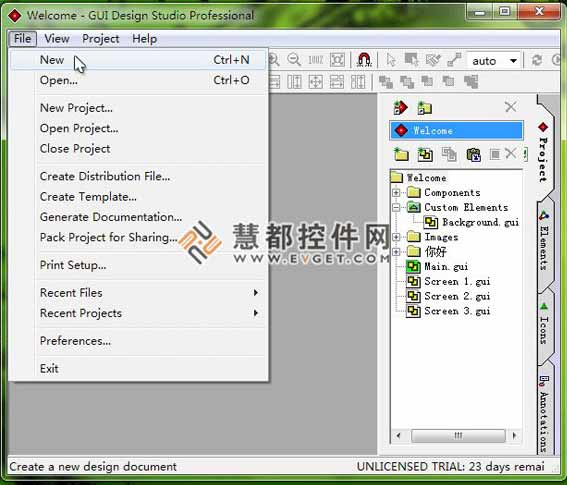This screenshot has width=567, height=485.
Task: Choose Close Project menu entry
Action: click(x=139, y=149)
